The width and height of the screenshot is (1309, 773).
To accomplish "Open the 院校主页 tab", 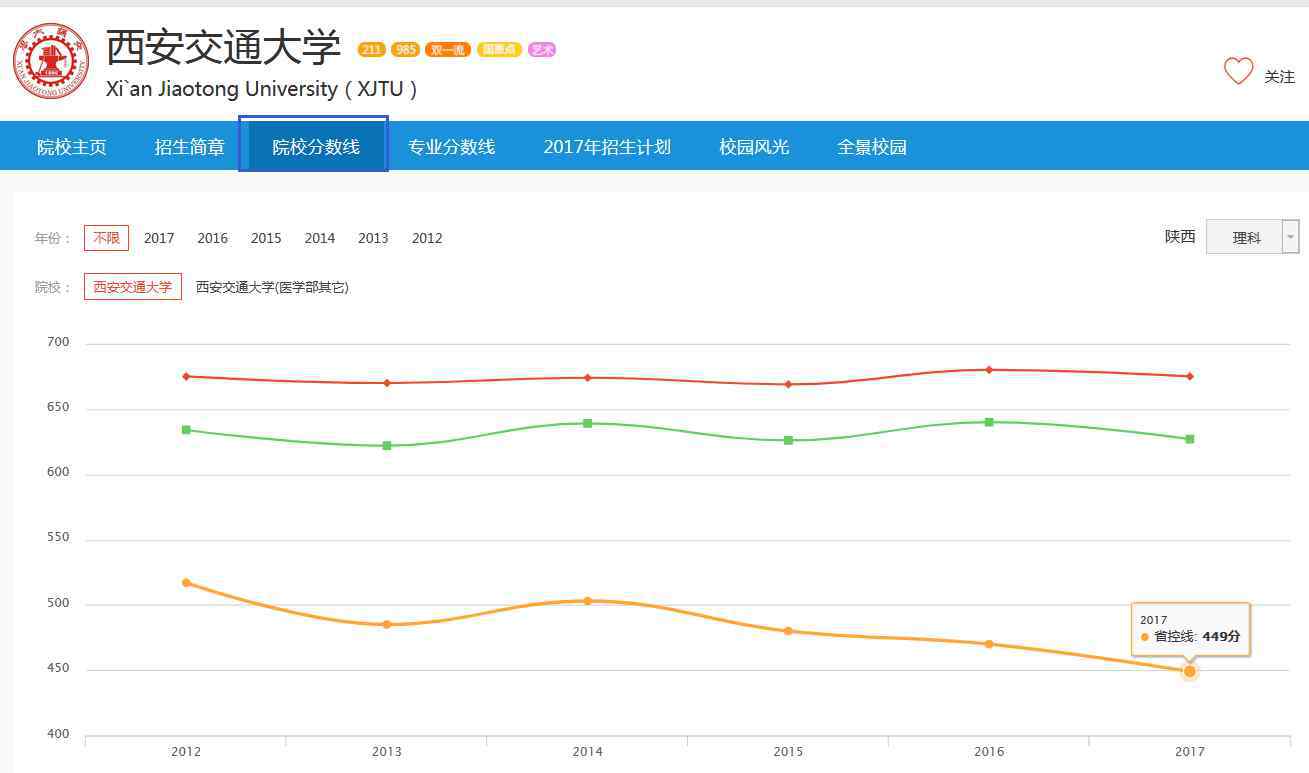I will pos(72,147).
